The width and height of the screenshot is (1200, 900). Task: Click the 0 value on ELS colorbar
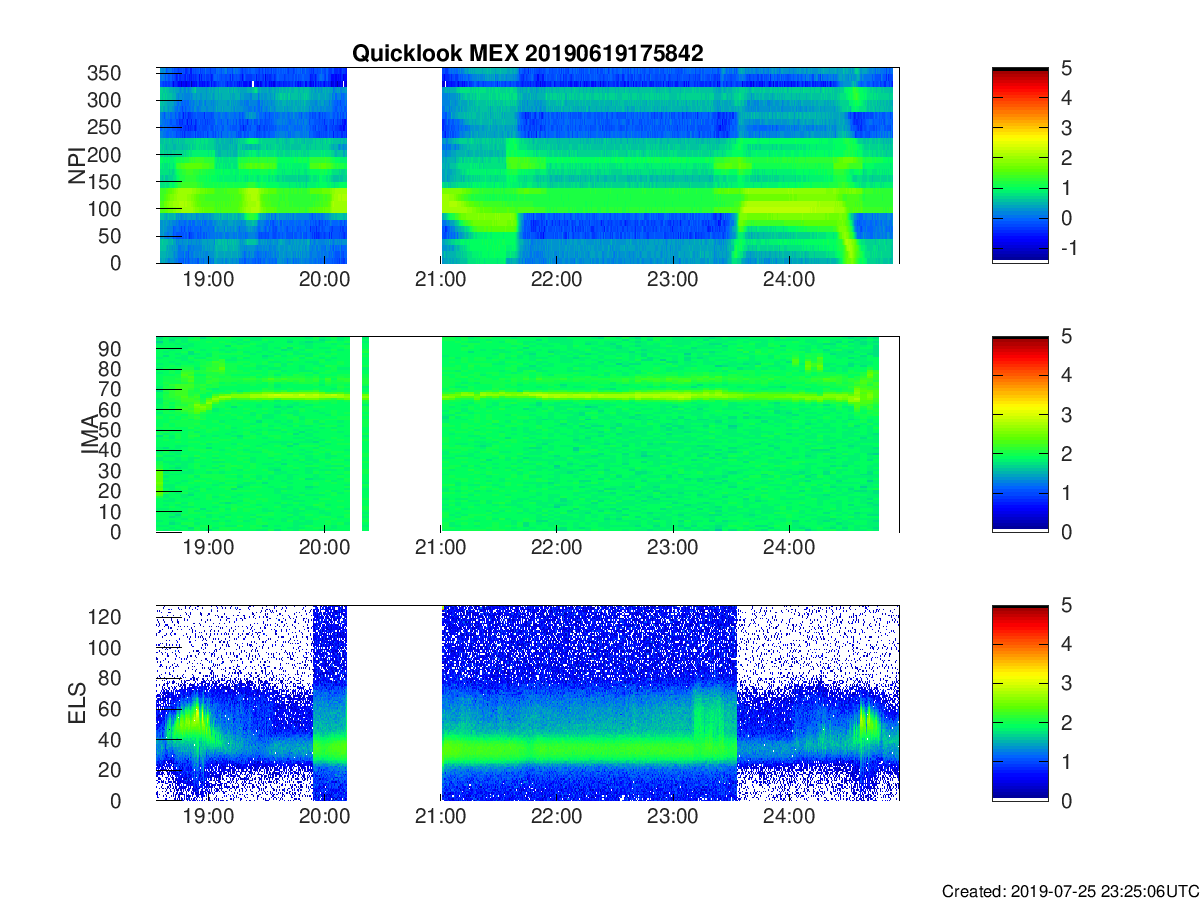[1066, 801]
